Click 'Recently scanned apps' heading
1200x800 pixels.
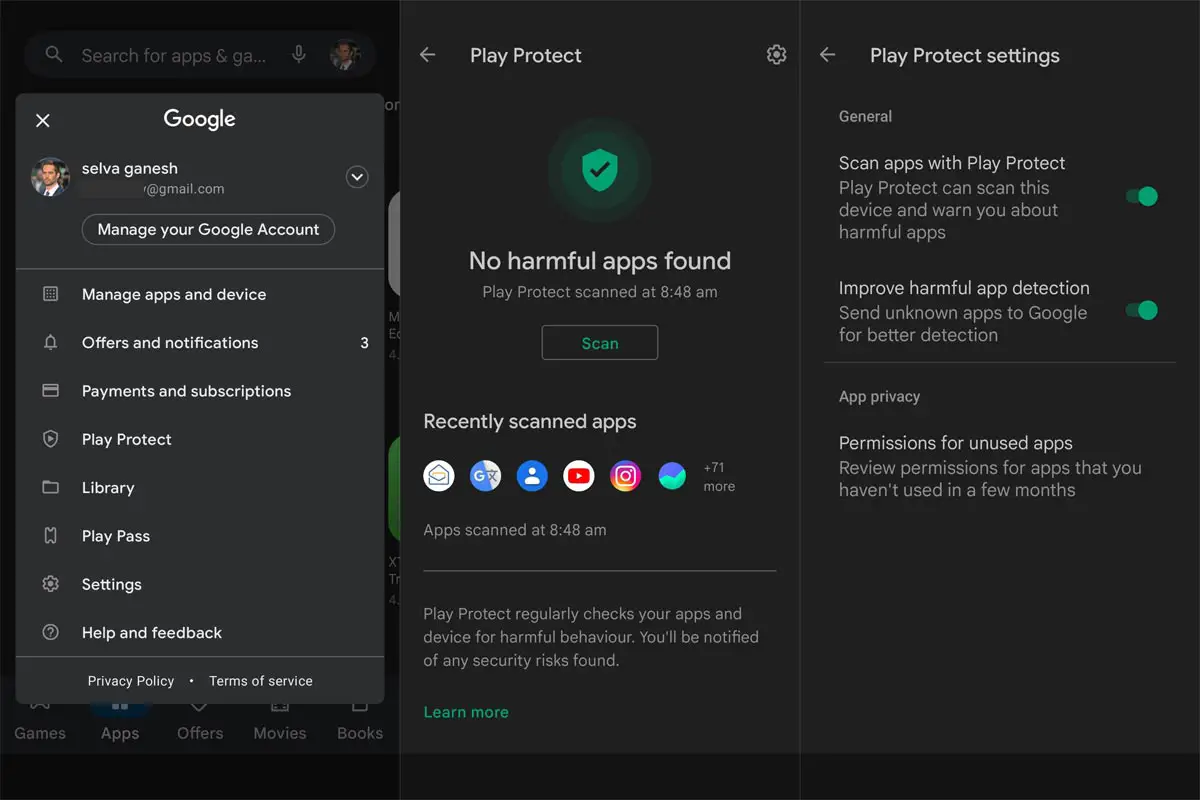530,421
